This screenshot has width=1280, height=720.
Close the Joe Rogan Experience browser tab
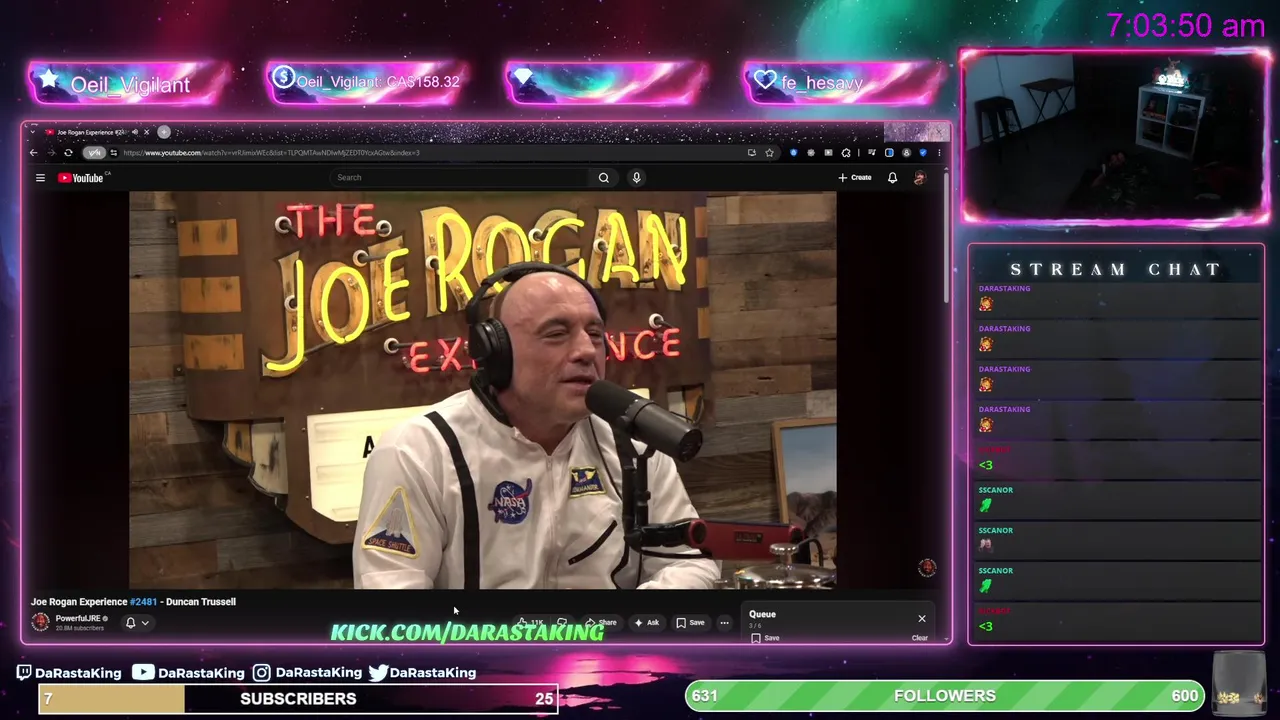click(x=146, y=132)
